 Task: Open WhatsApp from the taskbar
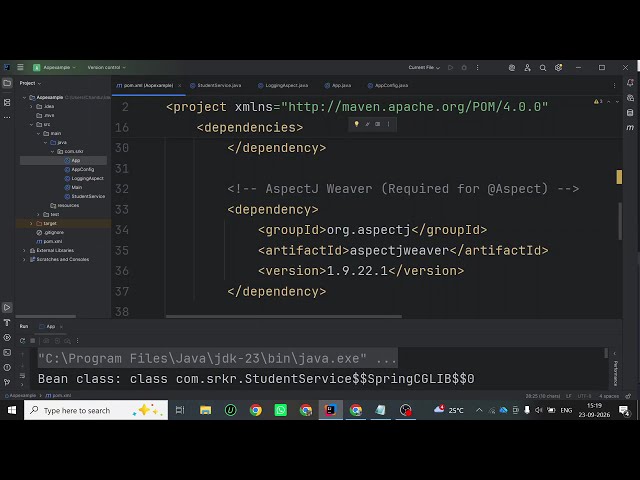281,410
